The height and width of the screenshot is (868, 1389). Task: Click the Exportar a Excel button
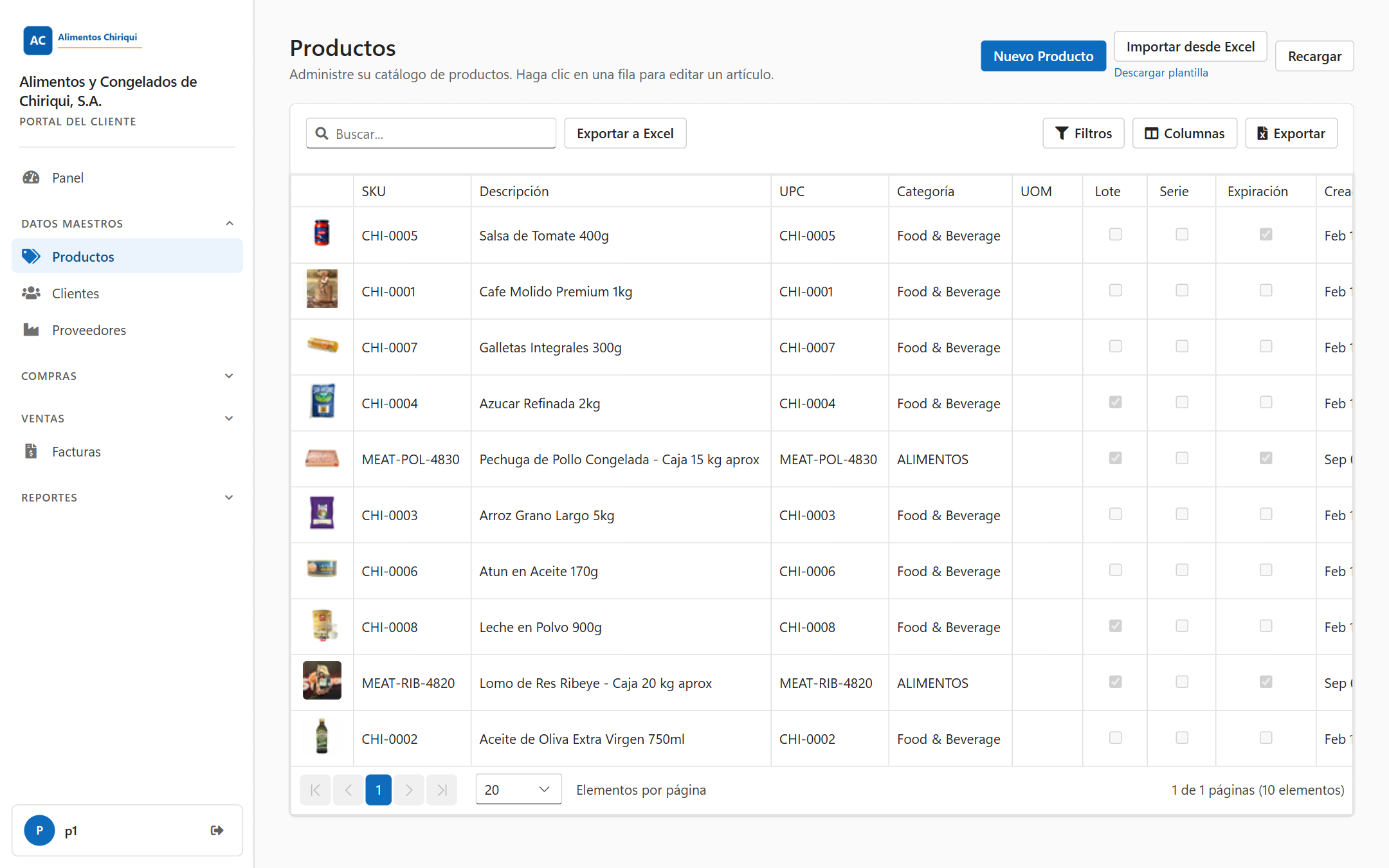pyautogui.click(x=625, y=133)
